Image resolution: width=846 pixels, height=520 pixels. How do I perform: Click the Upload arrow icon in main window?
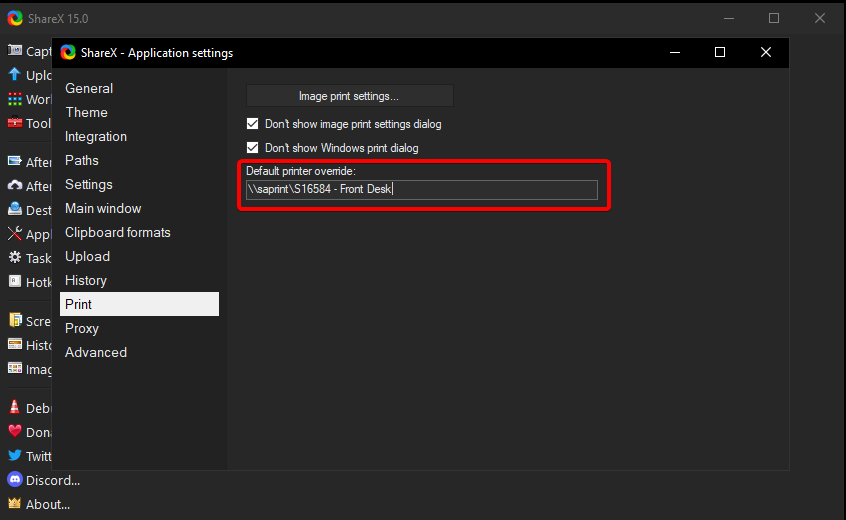15,74
